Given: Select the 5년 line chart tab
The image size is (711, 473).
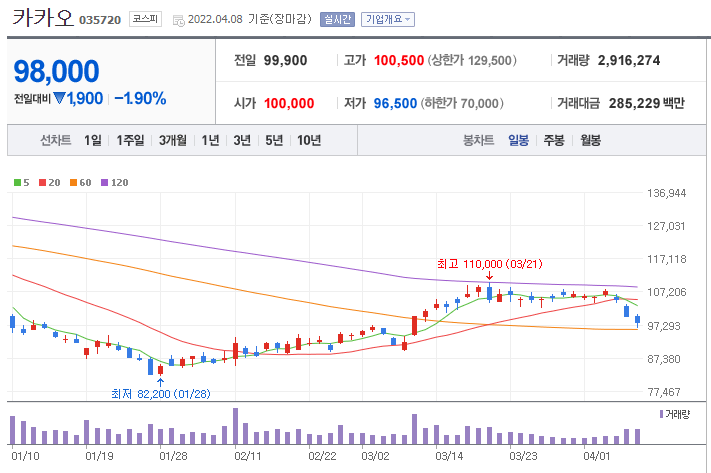Looking at the screenshot, I should click(x=274, y=141).
